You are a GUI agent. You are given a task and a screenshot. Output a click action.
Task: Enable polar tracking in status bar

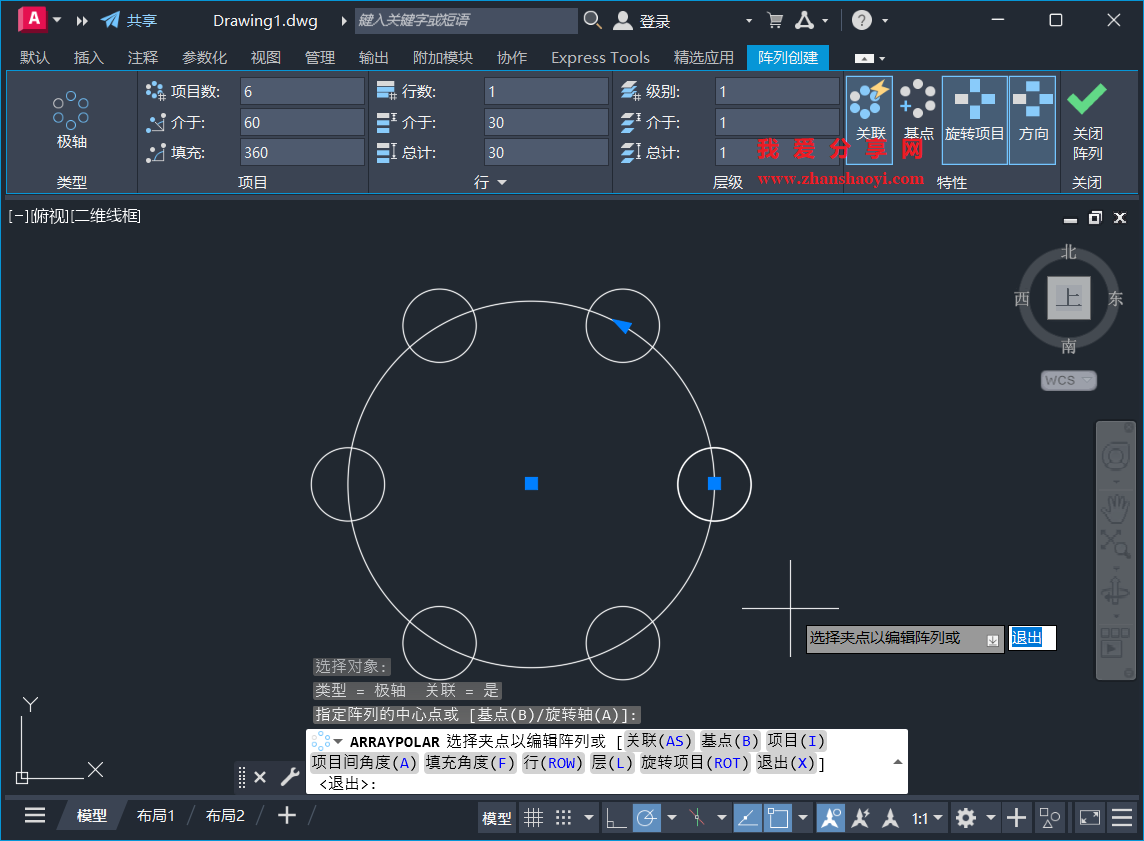(647, 817)
